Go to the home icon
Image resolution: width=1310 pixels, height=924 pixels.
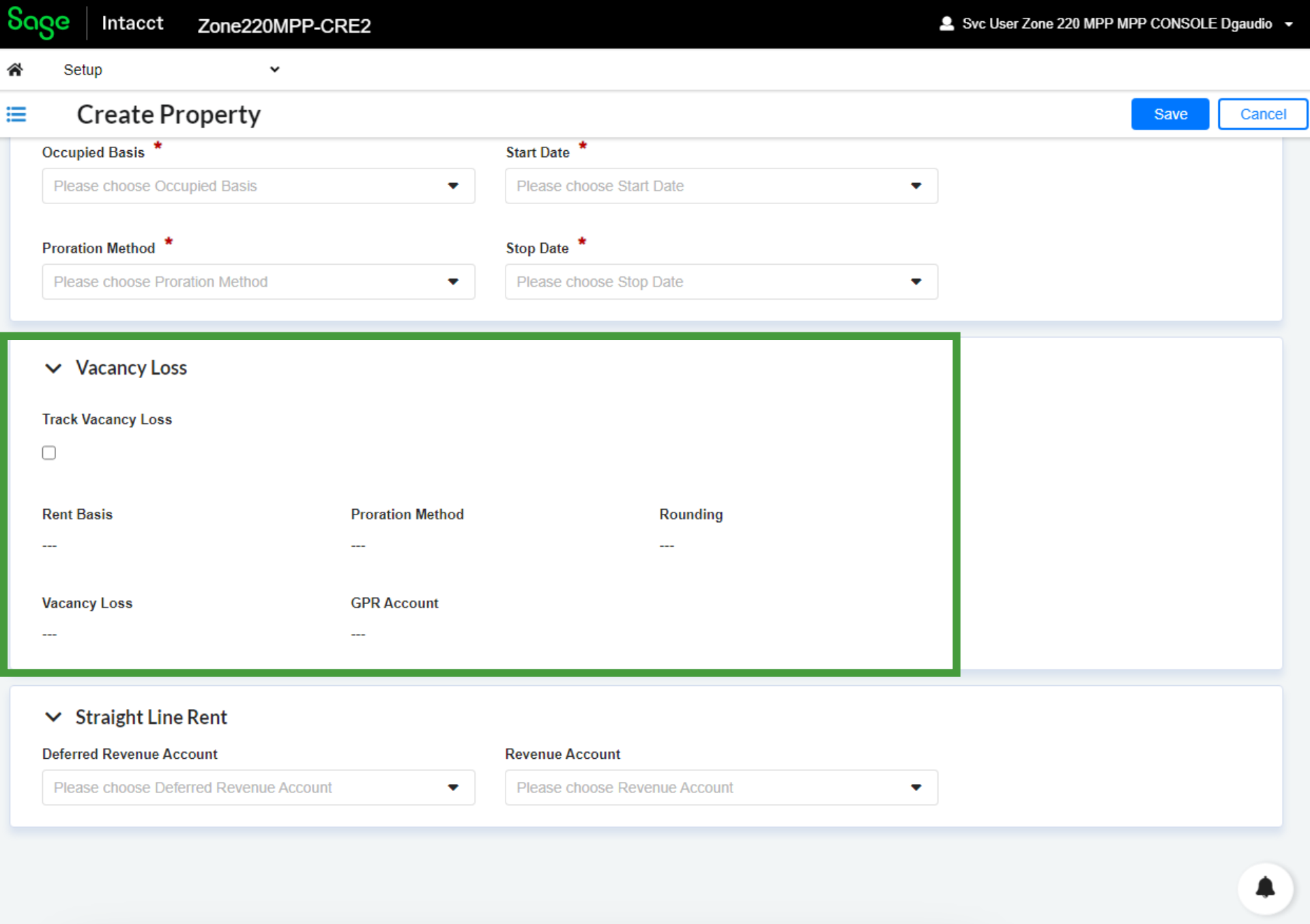click(15, 70)
